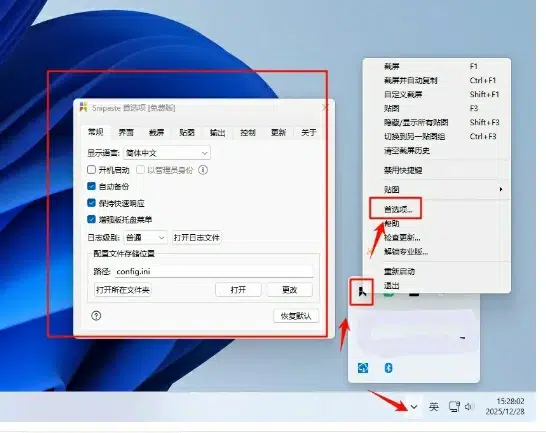Toggle the 以管理员身份 checkbox
The height and width of the screenshot is (433, 546).
(140, 170)
